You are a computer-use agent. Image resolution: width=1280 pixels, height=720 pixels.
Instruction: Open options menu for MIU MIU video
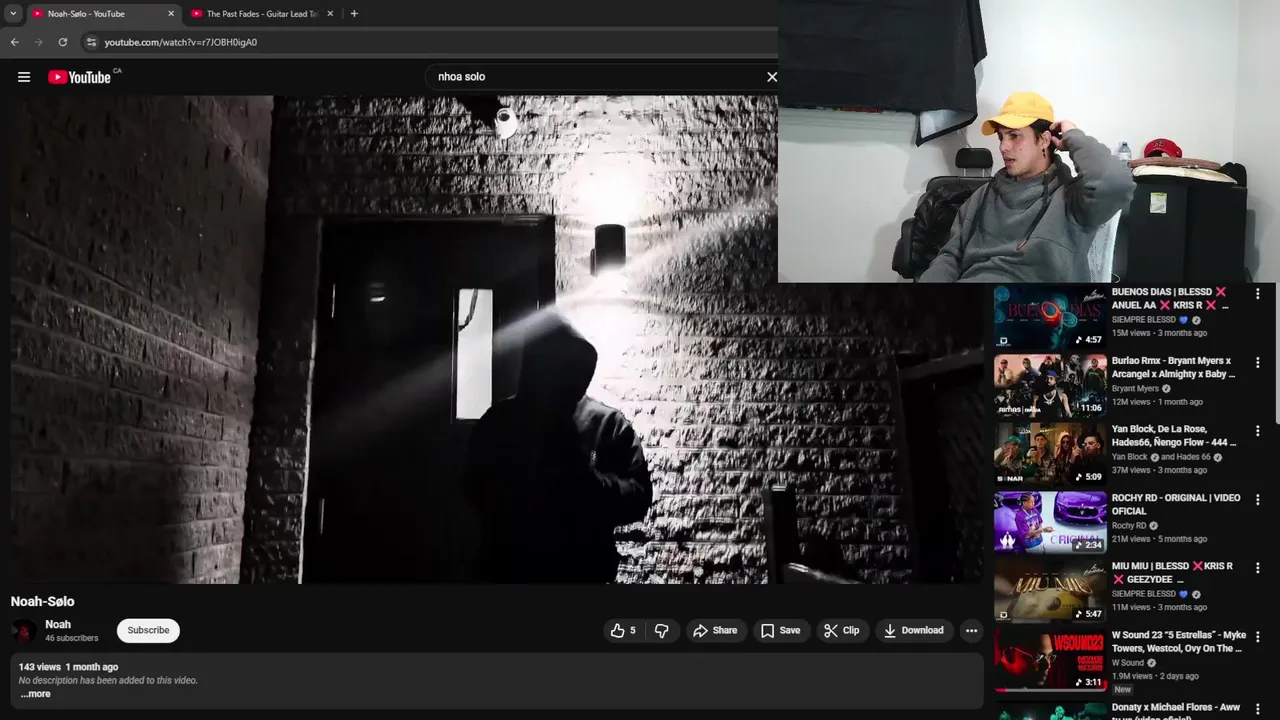1258,568
